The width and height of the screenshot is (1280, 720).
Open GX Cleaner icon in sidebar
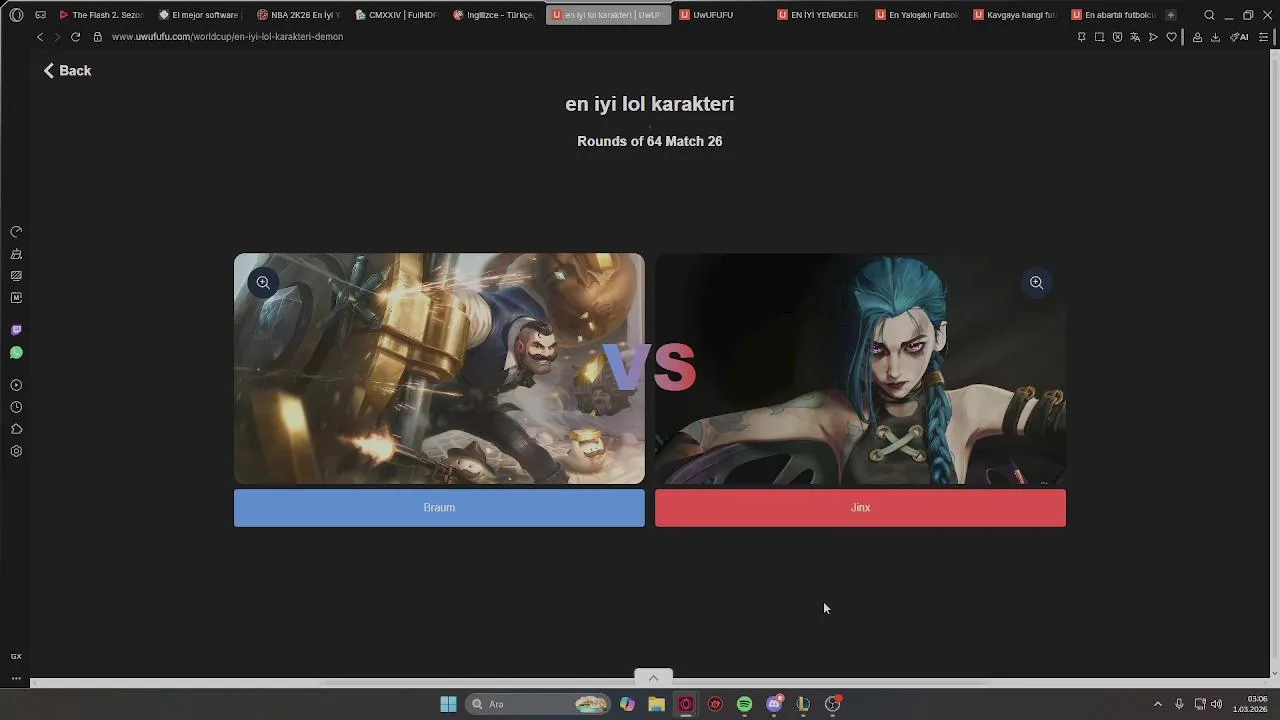point(16,254)
